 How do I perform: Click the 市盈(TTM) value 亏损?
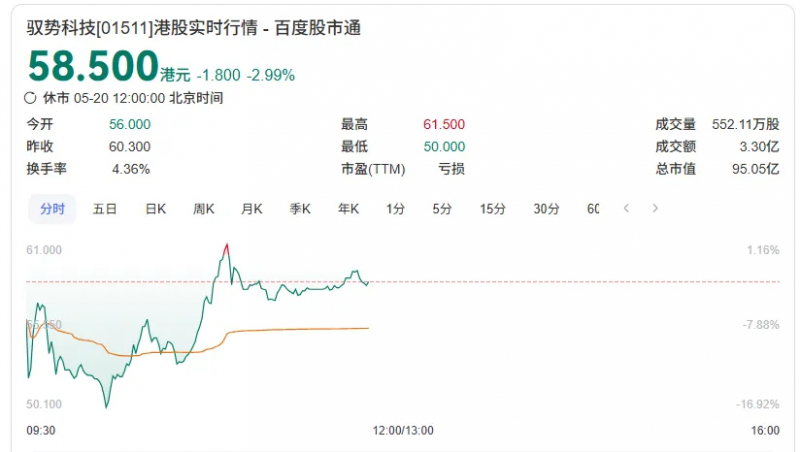[452, 169]
